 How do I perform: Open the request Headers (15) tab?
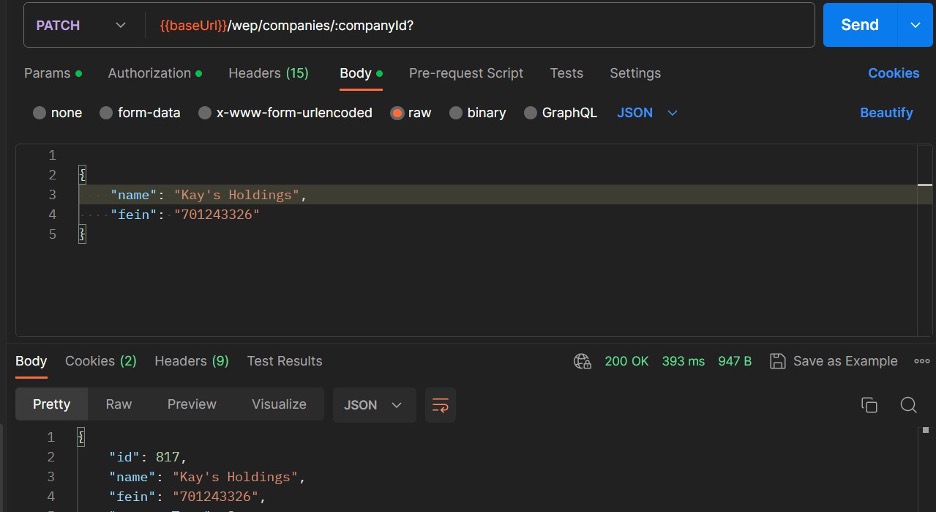point(268,73)
